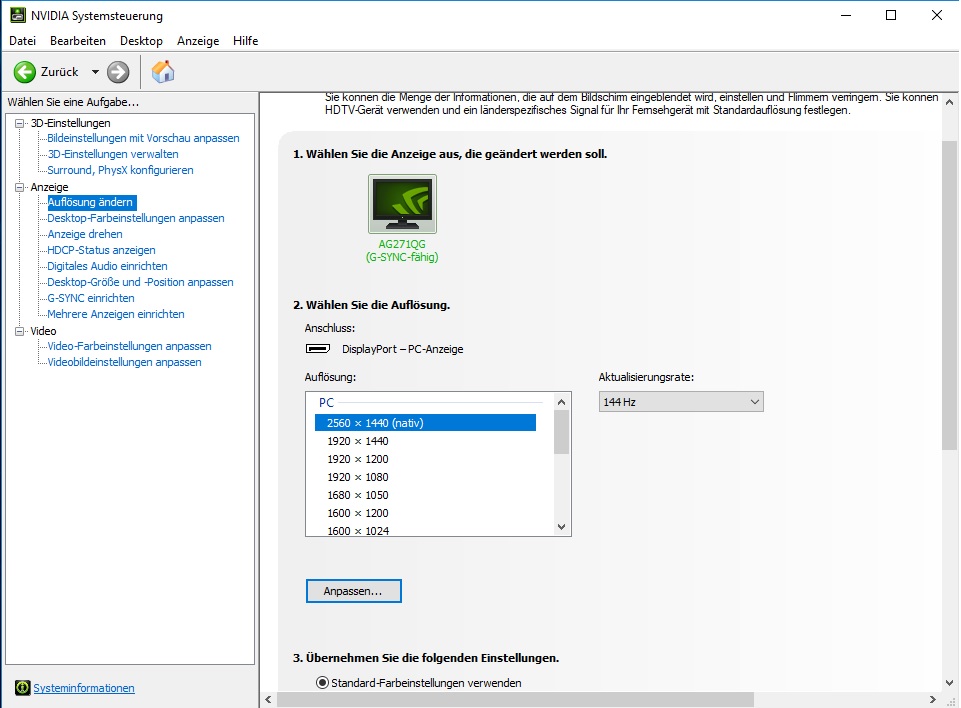
Task: Click horizontal scrollbar left arrow
Action: [x=268, y=699]
